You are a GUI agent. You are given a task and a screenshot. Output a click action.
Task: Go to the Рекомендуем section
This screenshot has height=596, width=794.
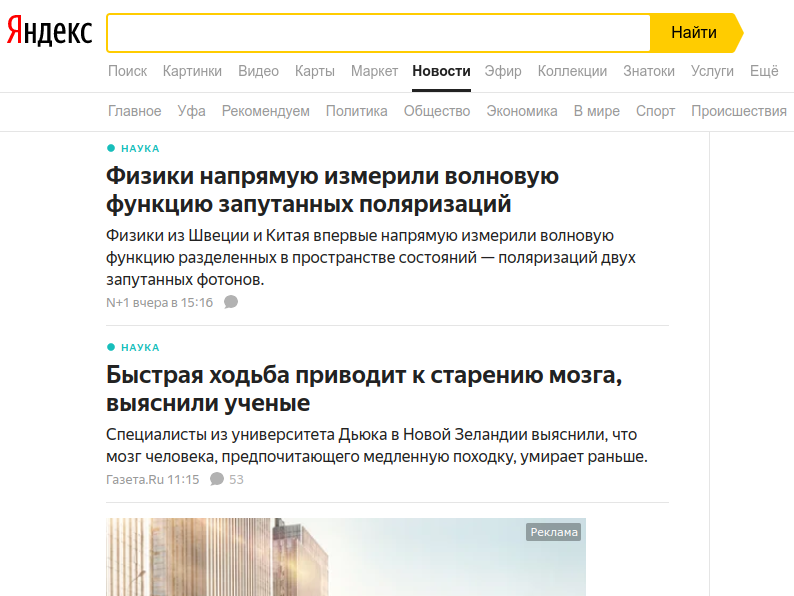pyautogui.click(x=266, y=111)
